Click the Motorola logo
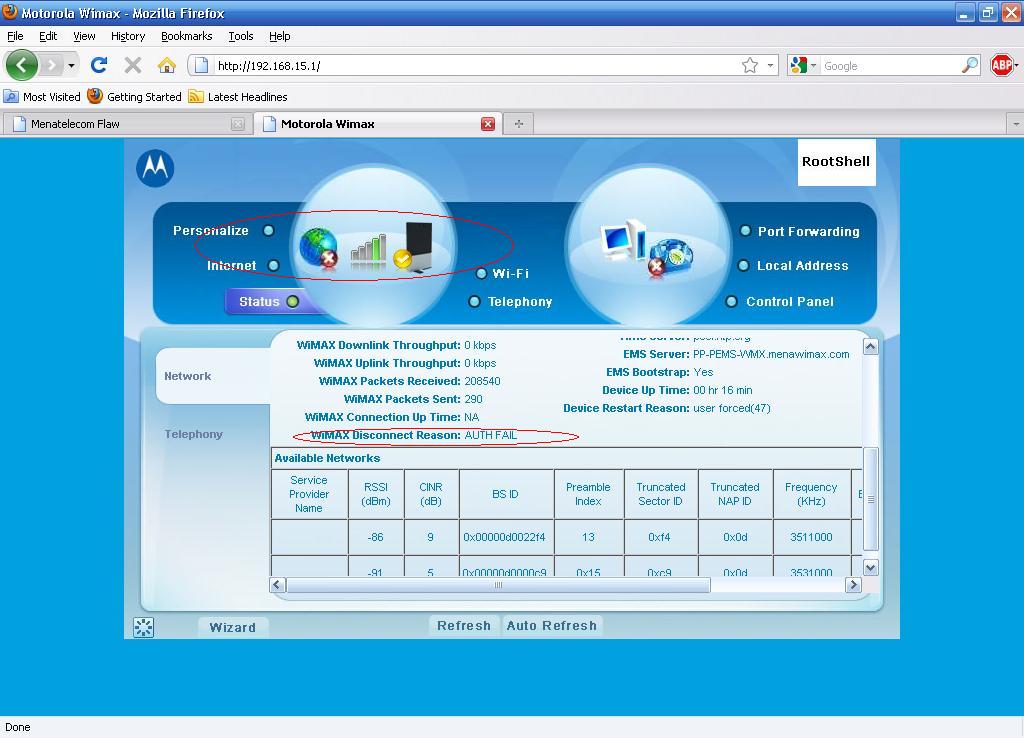The height and width of the screenshot is (738, 1024). 155,168
